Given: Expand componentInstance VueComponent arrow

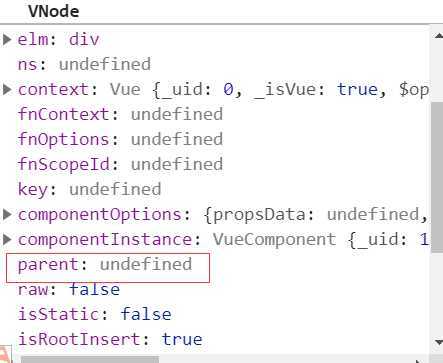Looking at the screenshot, I should (7, 239).
